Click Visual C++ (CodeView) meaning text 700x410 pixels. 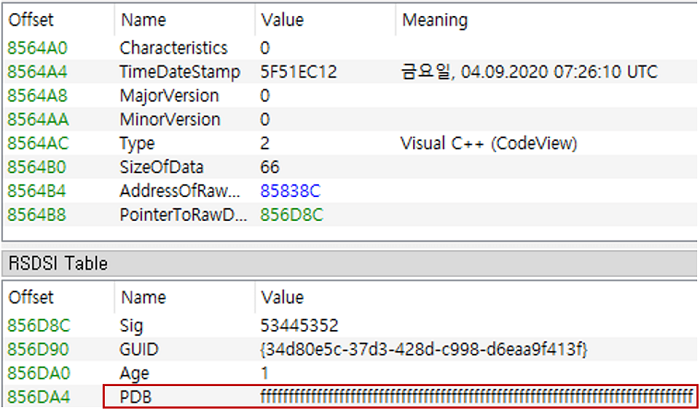point(489,143)
